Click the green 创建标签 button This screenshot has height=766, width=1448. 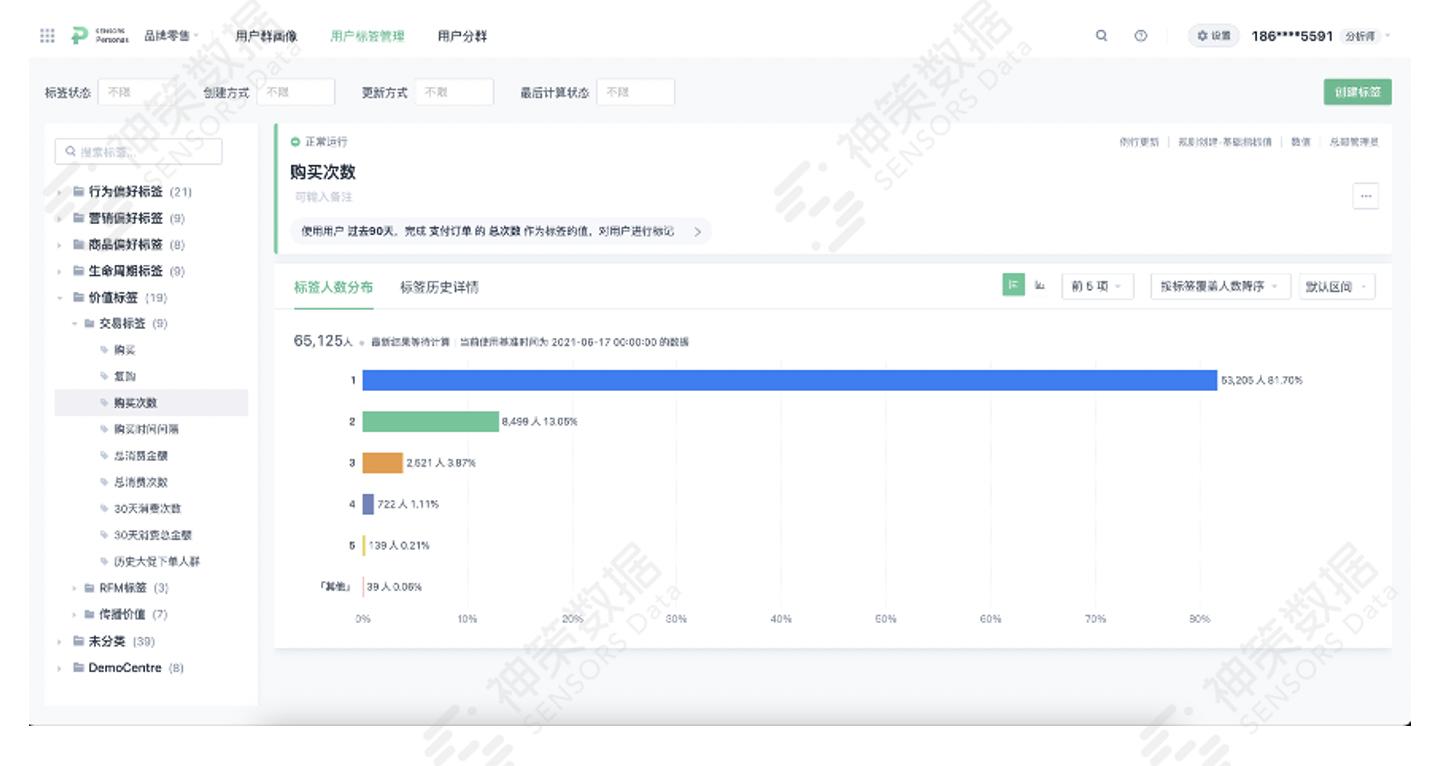click(1357, 92)
